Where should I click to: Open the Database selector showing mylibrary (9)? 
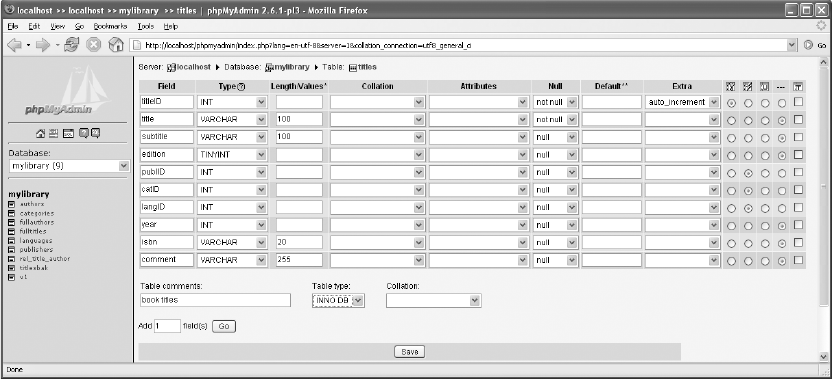[x=69, y=166]
